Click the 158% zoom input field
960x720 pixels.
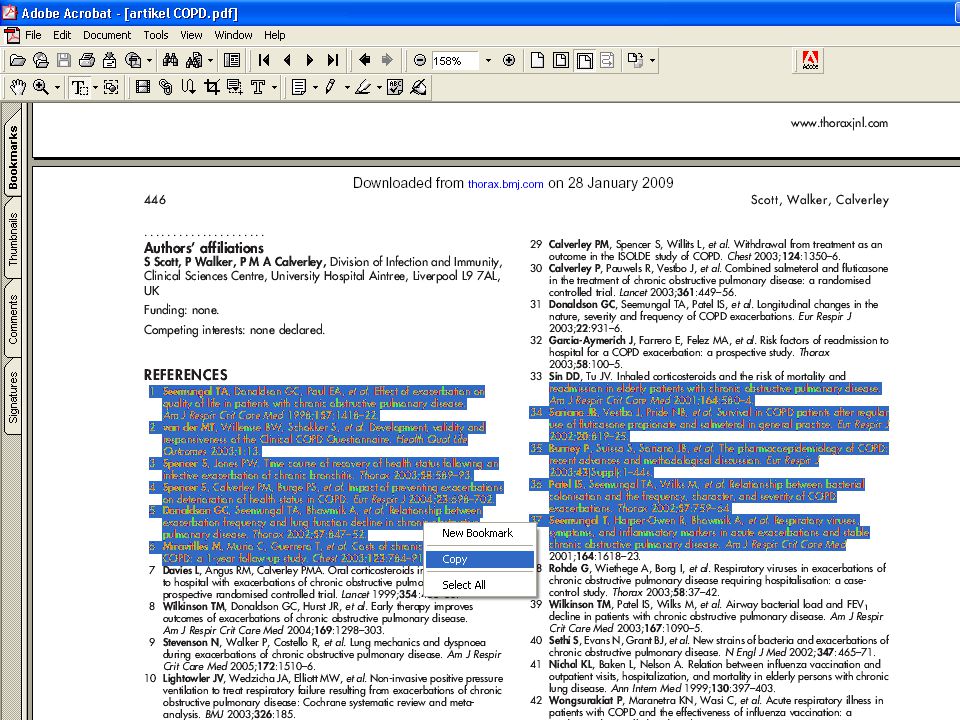tap(455, 61)
